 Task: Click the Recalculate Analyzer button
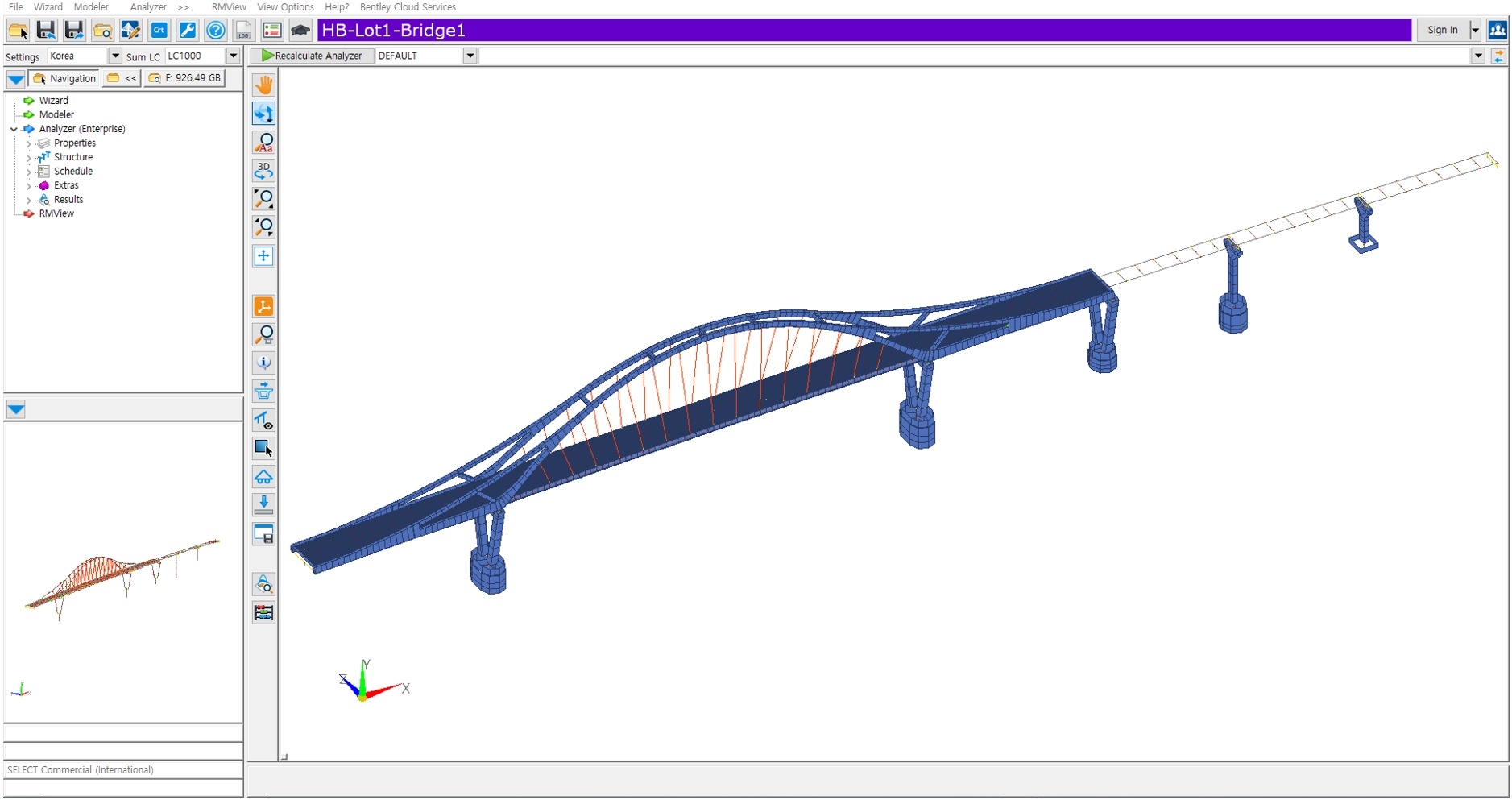(312, 56)
